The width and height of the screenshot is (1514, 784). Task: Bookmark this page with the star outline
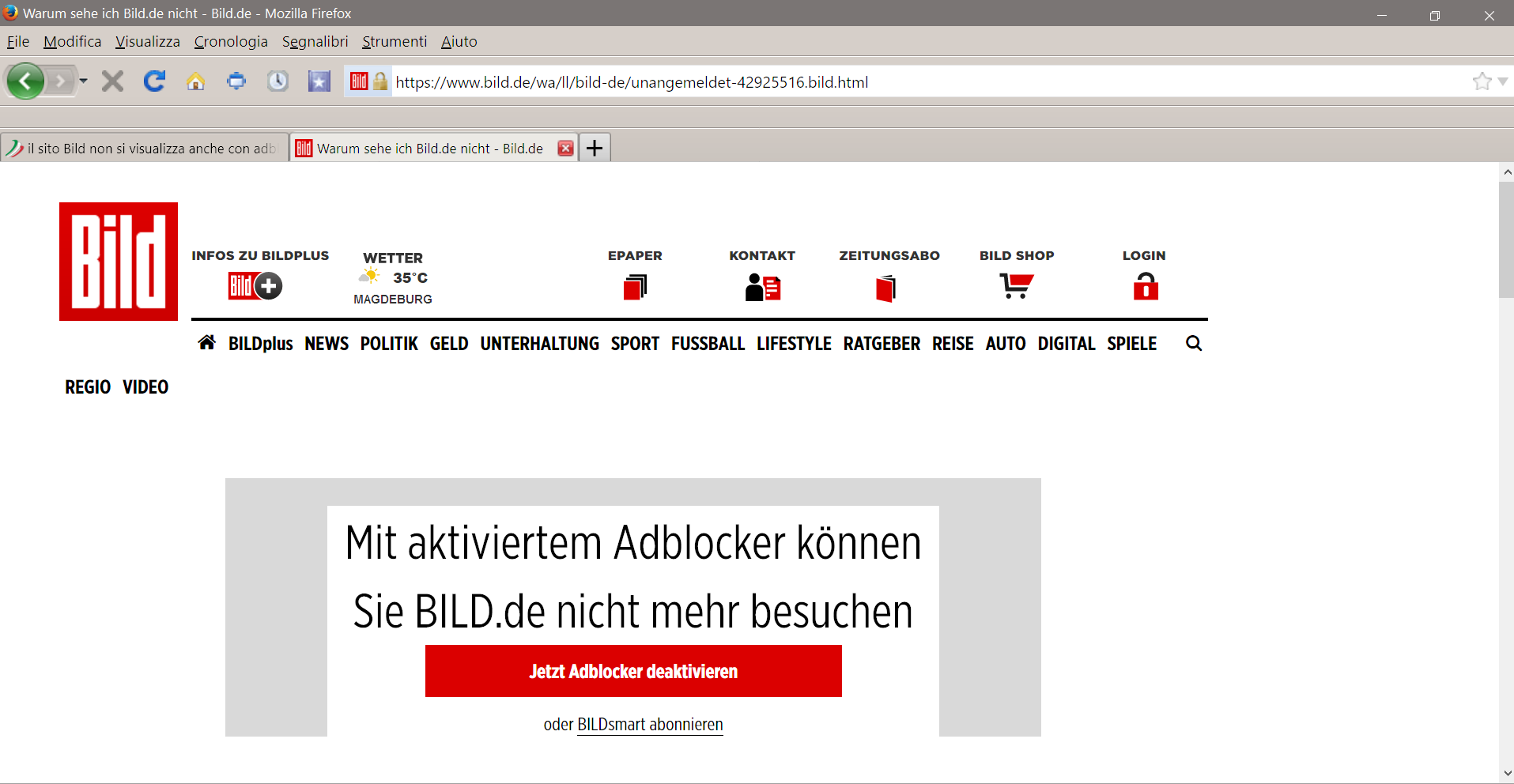[1482, 81]
